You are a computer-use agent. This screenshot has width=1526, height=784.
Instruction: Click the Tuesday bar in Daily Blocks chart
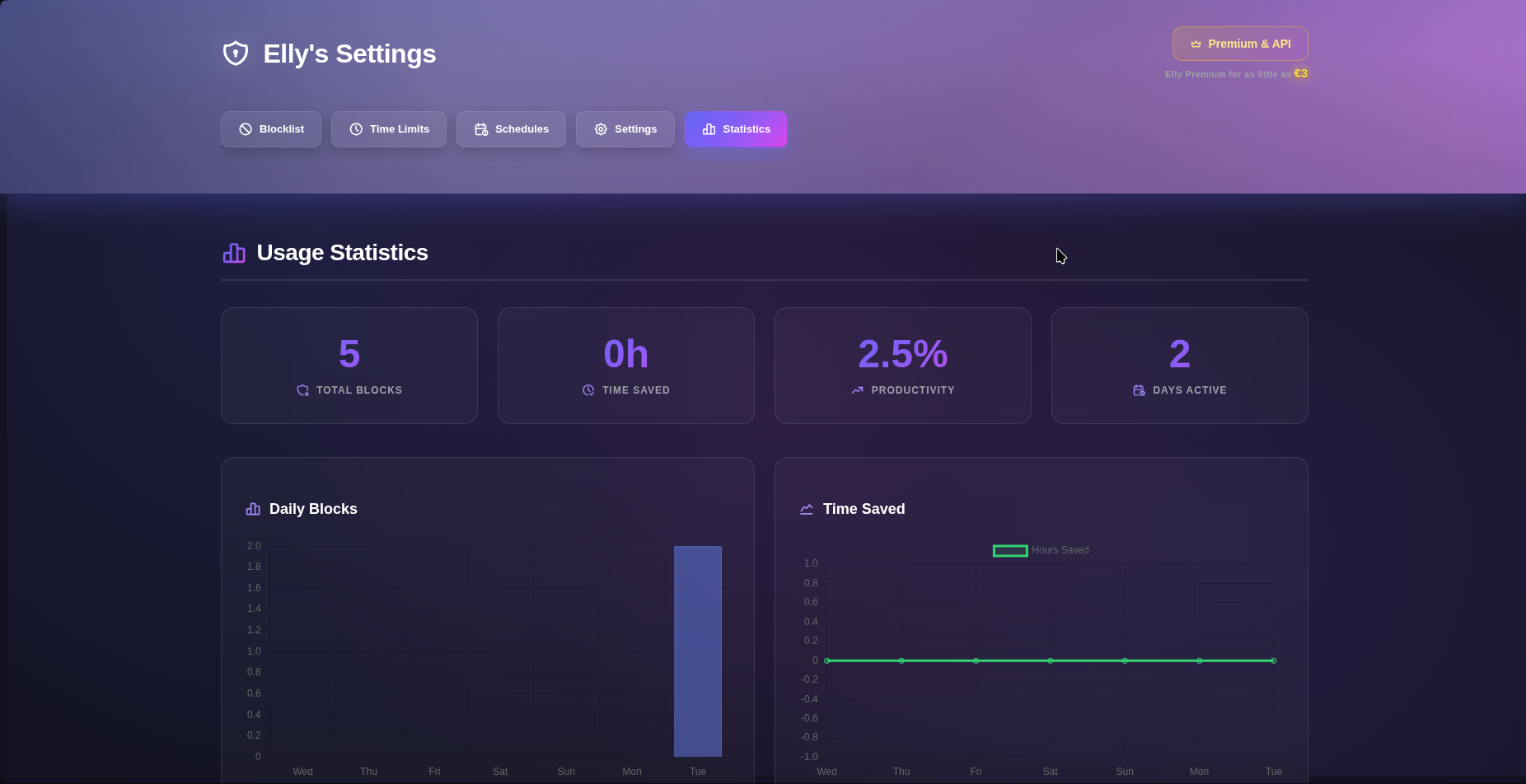click(x=698, y=651)
